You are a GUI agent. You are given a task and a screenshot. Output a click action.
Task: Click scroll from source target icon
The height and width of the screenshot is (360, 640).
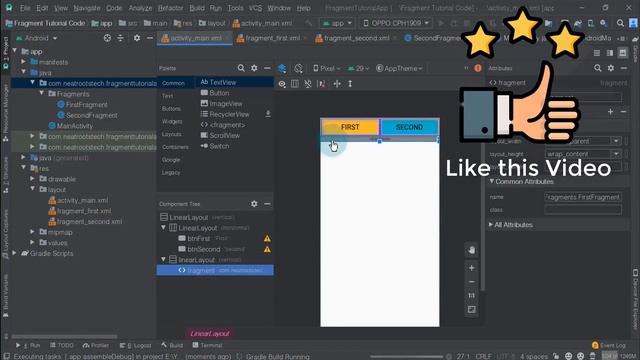click(x=107, y=38)
